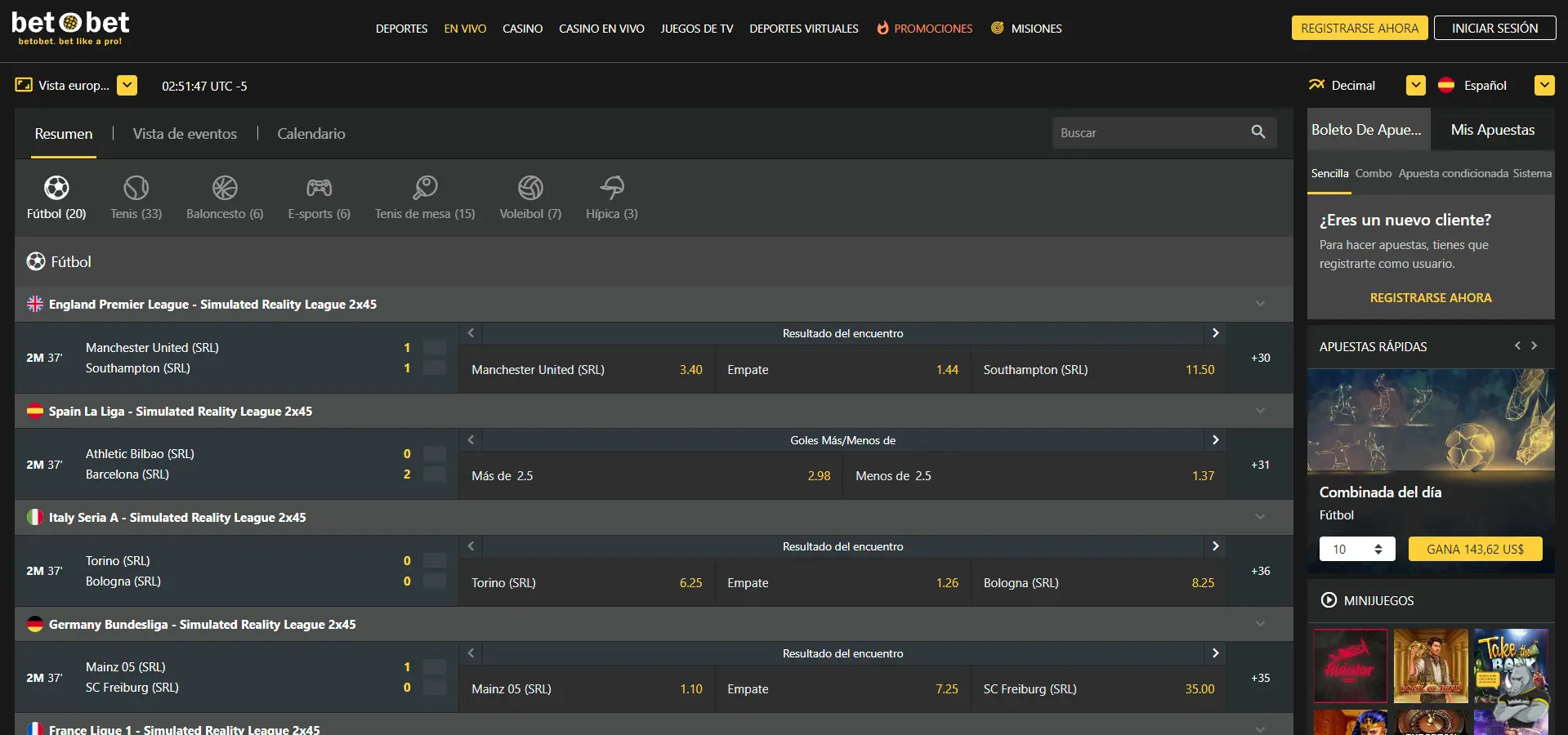The height and width of the screenshot is (735, 1568).
Task: Open the Casino menu item
Action: (522, 29)
